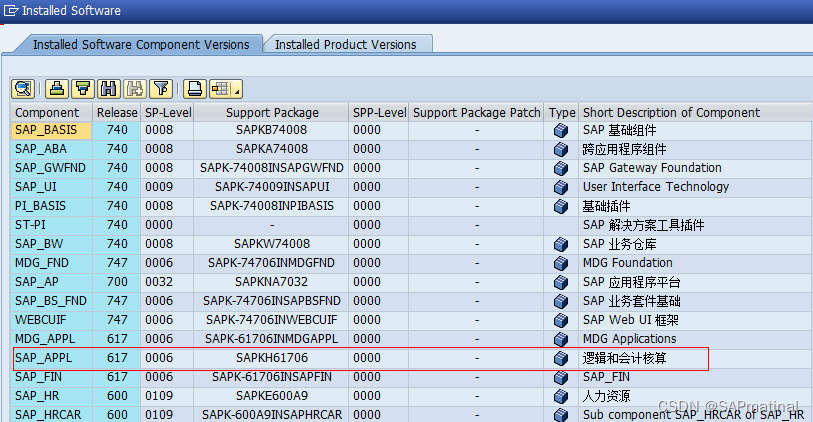
Task: Click the package Type icon in the SAP_HR row
Action: pyautogui.click(x=560, y=396)
